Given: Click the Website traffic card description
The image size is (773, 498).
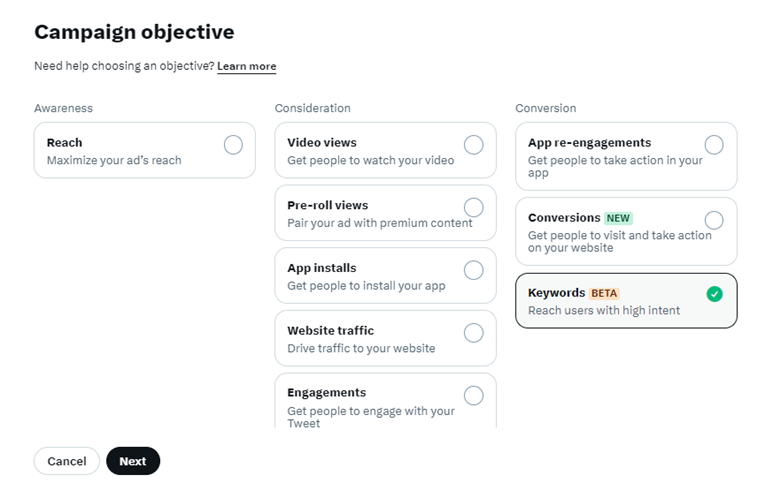Looking at the screenshot, I should click(361, 349).
